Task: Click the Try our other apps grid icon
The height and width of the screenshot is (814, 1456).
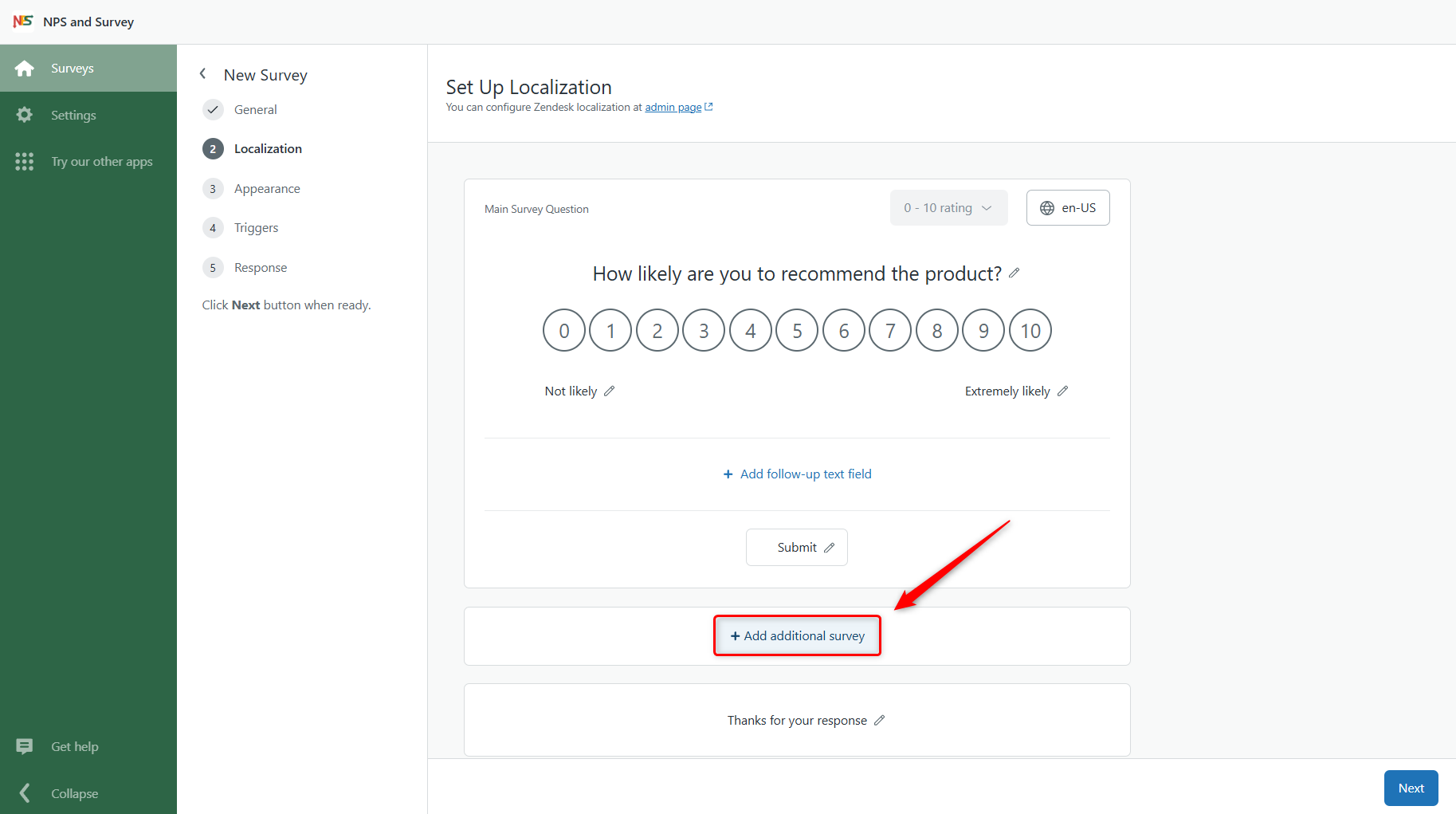Action: pos(25,161)
